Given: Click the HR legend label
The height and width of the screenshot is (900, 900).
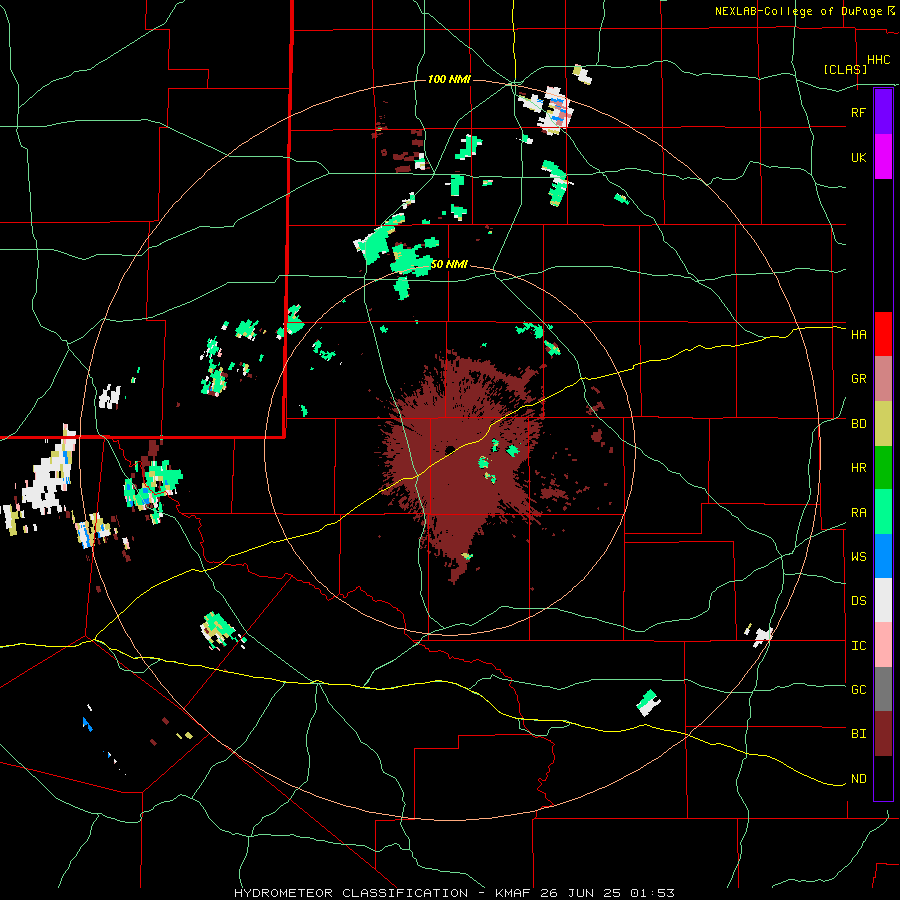Looking at the screenshot, I should [859, 468].
